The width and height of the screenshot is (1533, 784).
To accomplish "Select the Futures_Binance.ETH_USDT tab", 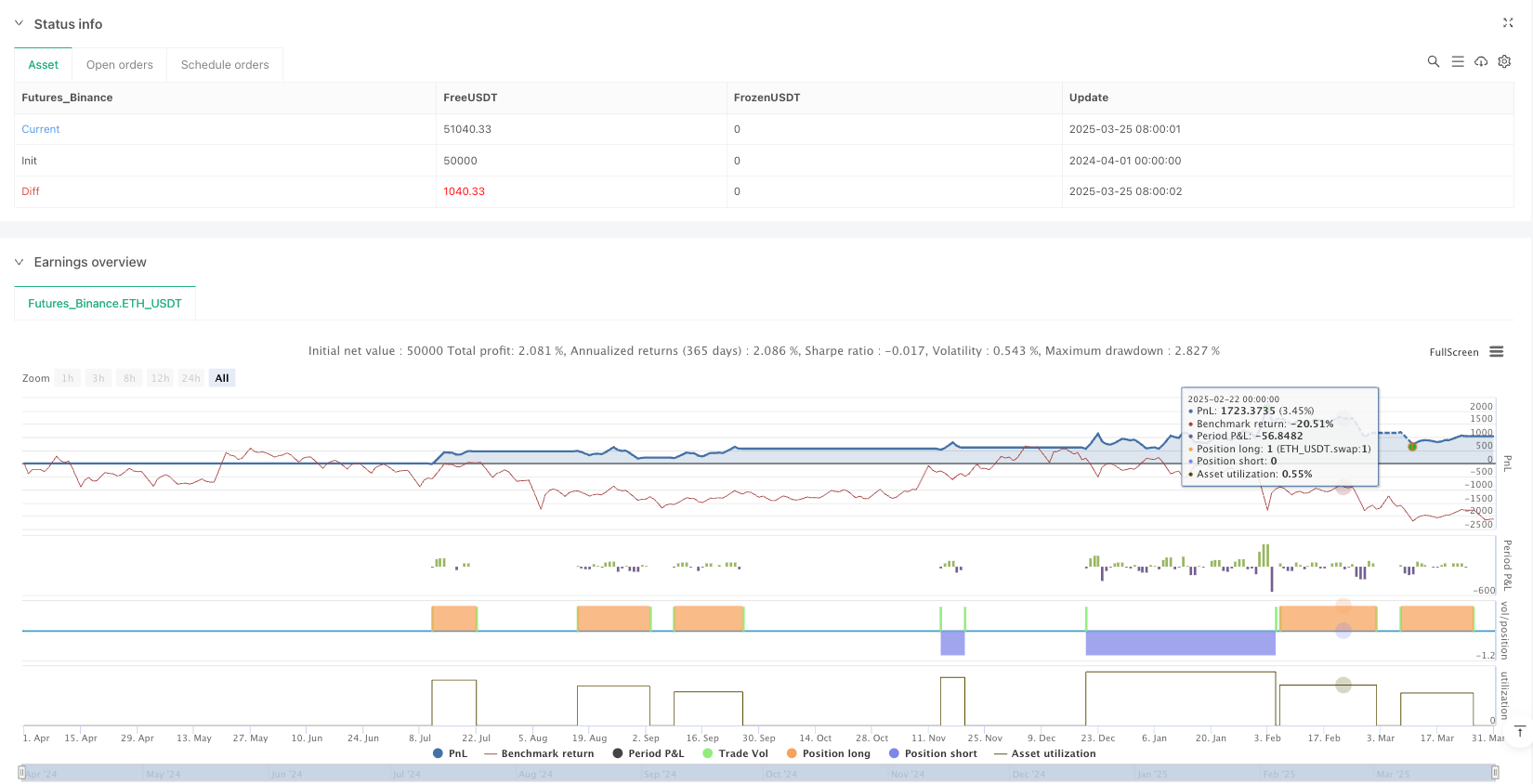I will [x=105, y=304].
